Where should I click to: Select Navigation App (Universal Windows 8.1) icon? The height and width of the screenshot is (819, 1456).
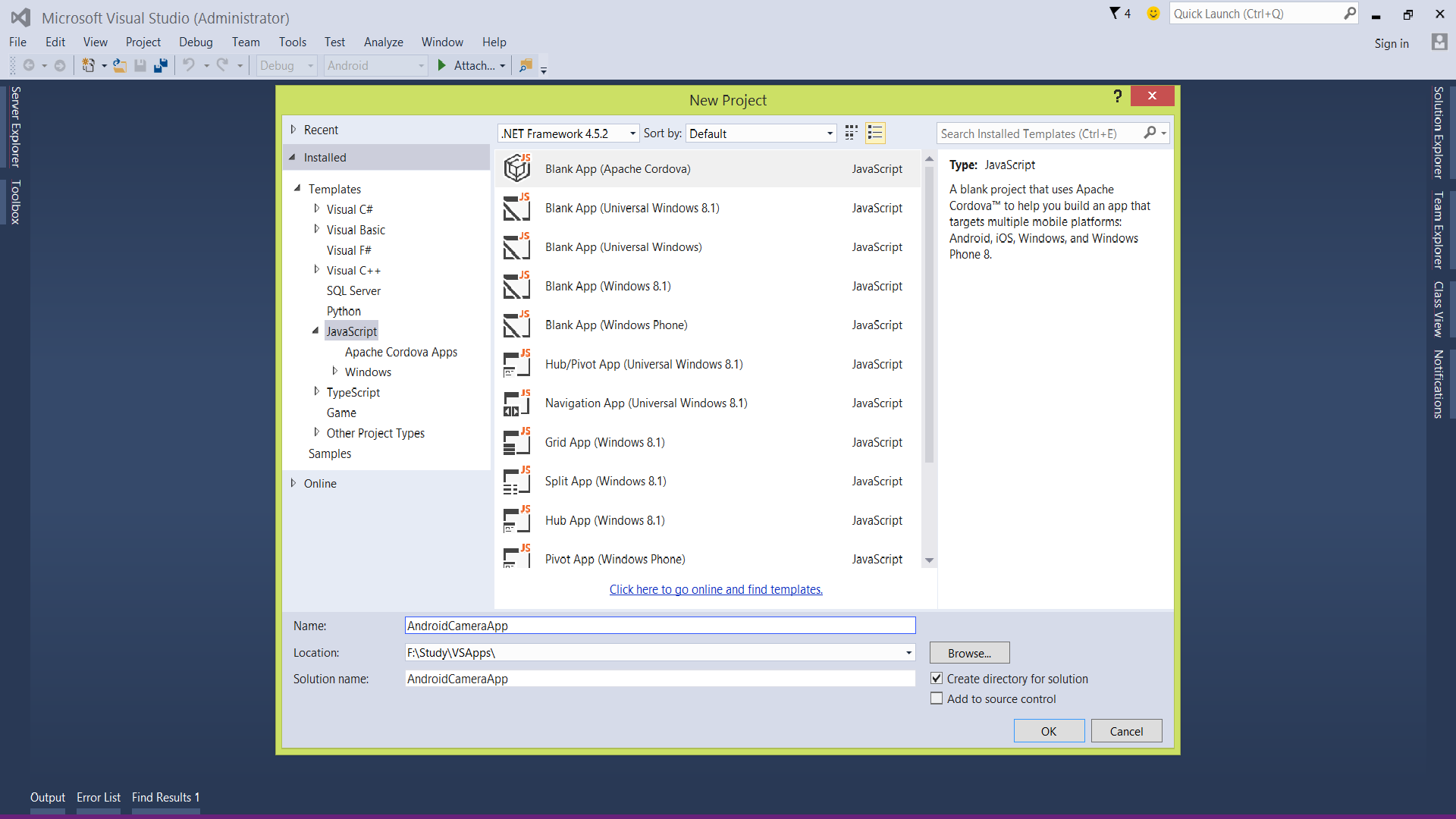tap(517, 403)
